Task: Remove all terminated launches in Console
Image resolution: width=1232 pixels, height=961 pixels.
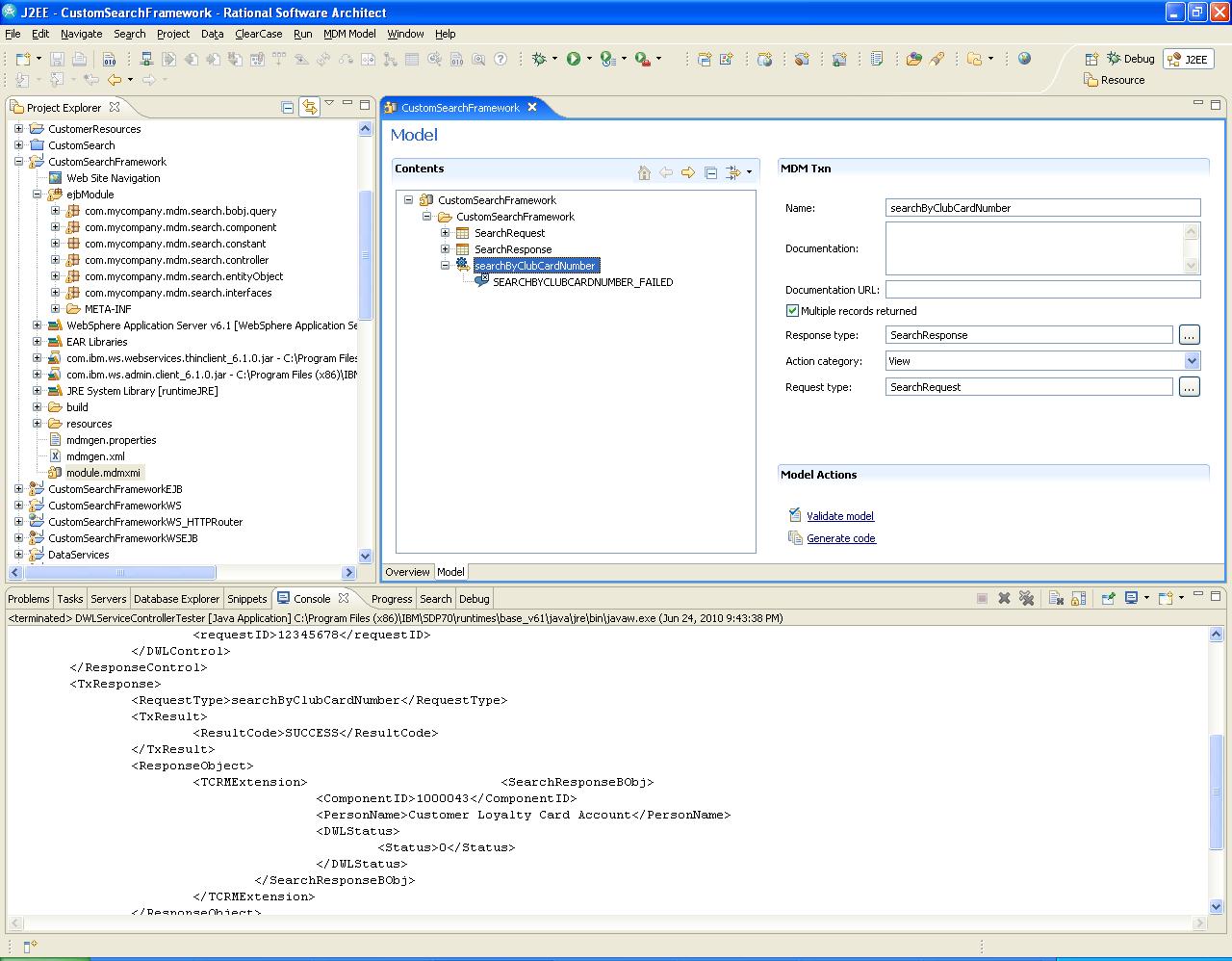Action: pyautogui.click(x=1027, y=597)
